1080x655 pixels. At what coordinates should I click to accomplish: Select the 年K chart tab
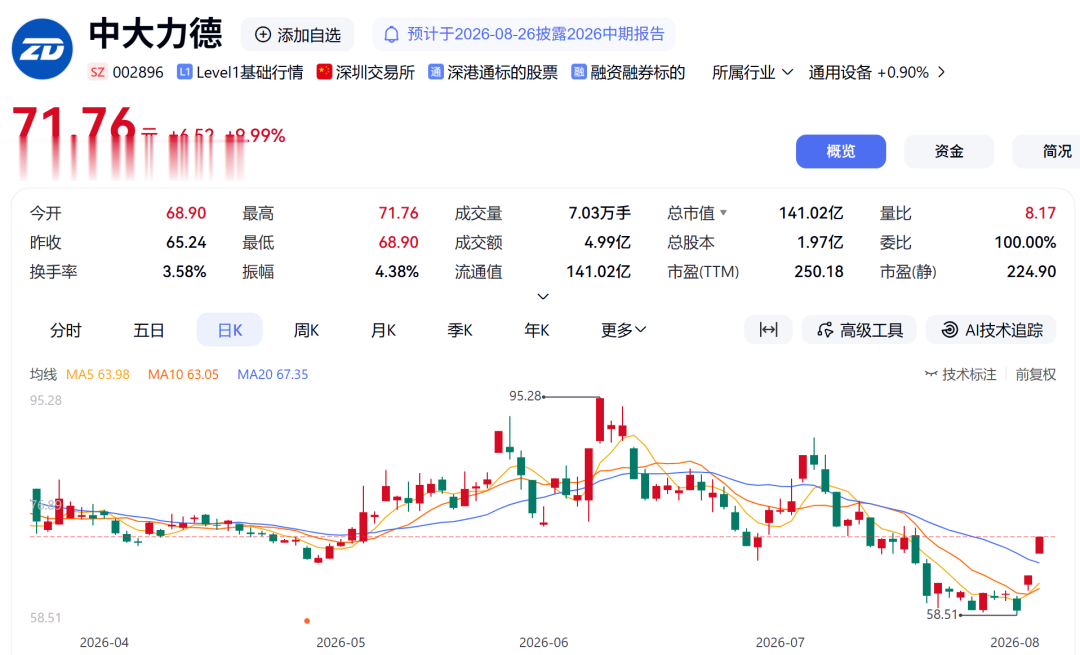point(537,331)
